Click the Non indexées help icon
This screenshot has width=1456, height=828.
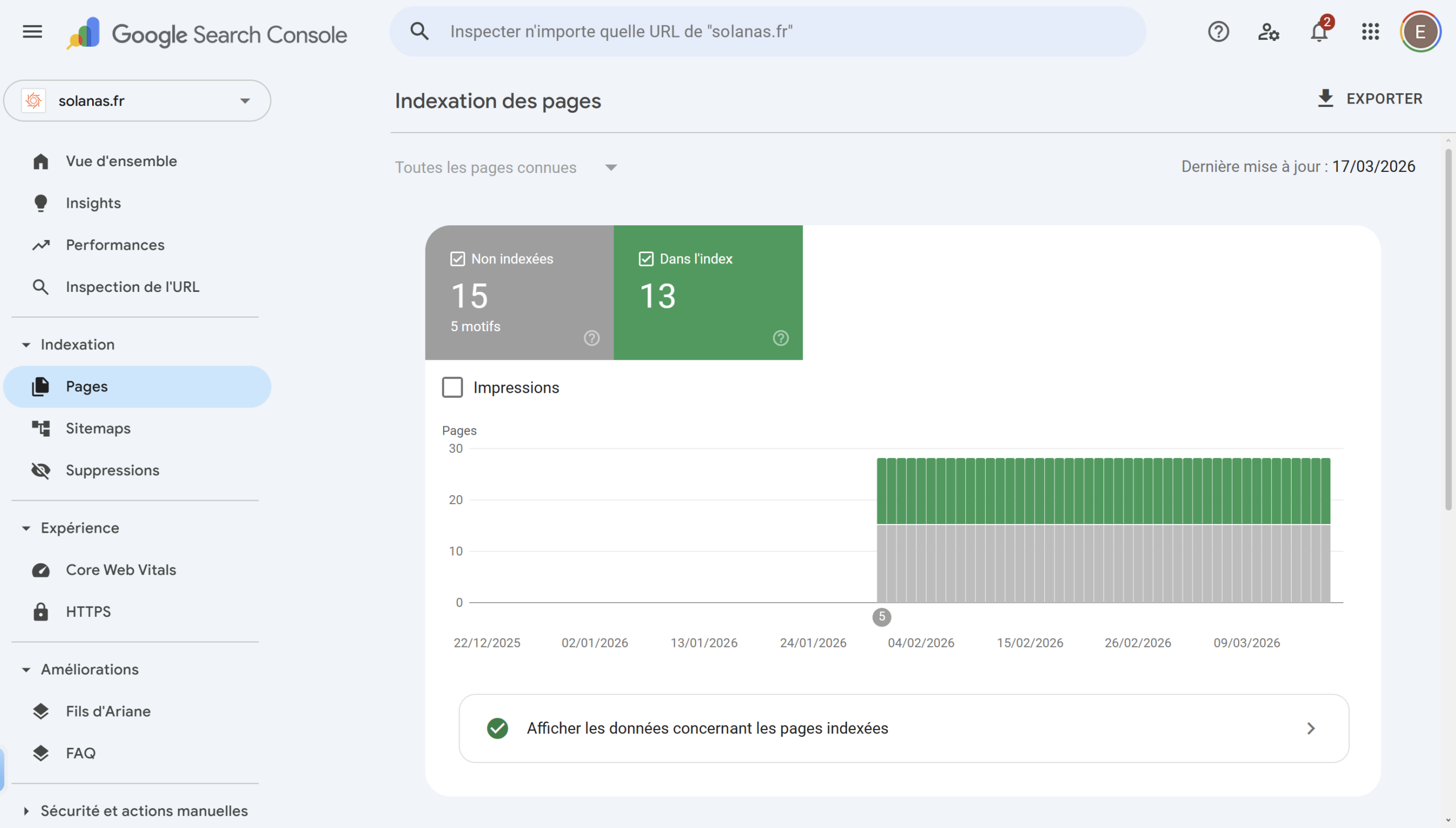[x=591, y=338]
